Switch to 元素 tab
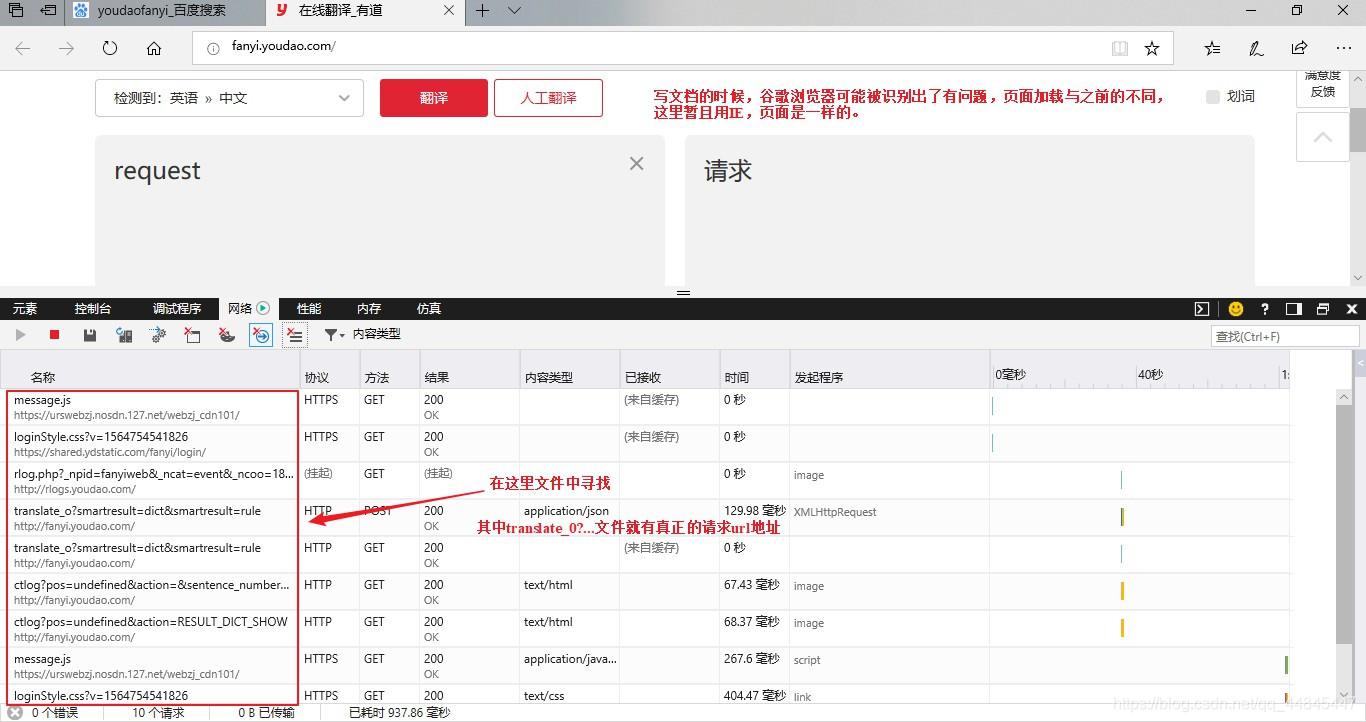 pos(25,309)
